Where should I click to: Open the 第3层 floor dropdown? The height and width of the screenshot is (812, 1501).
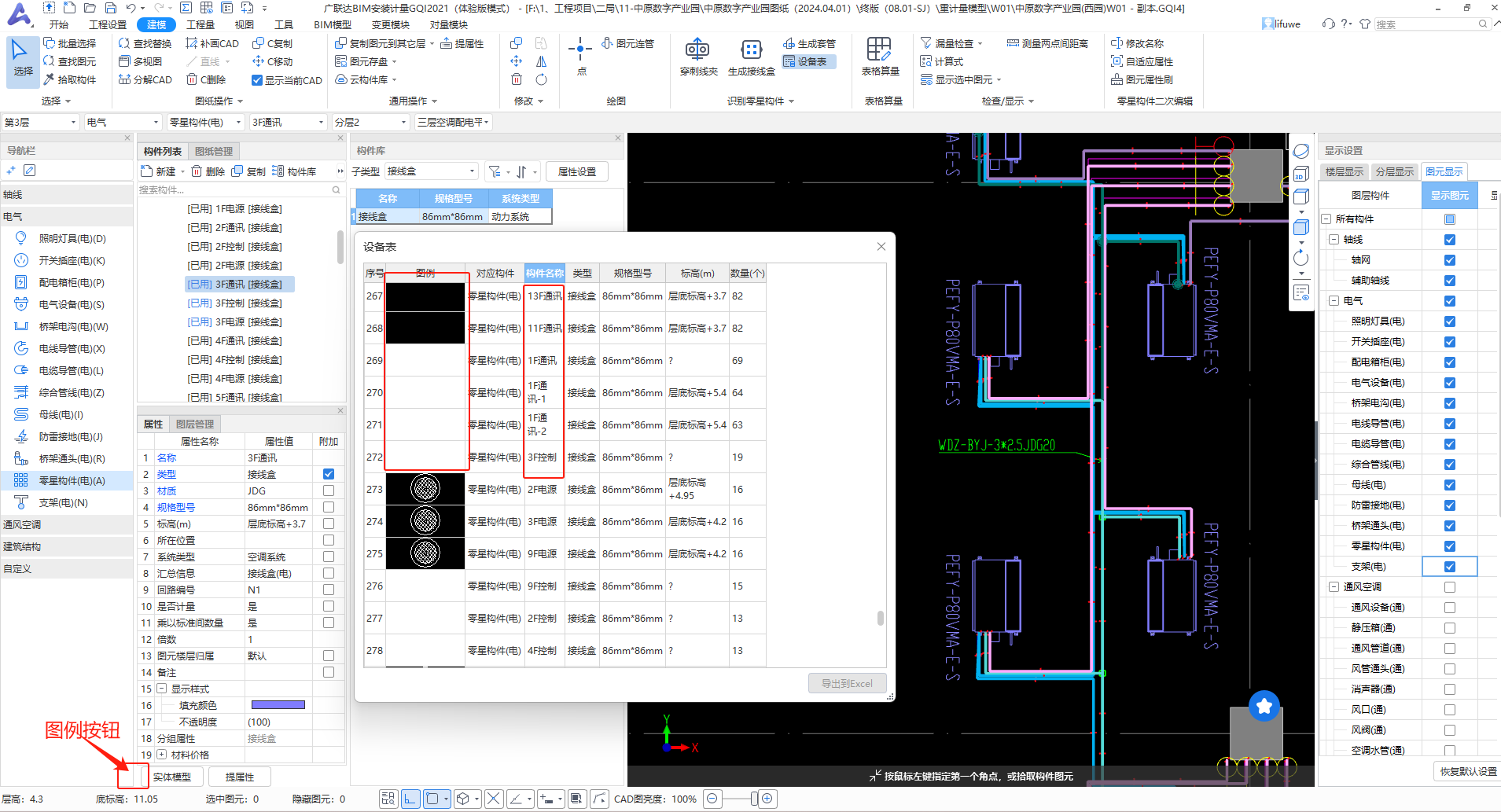tap(40, 123)
